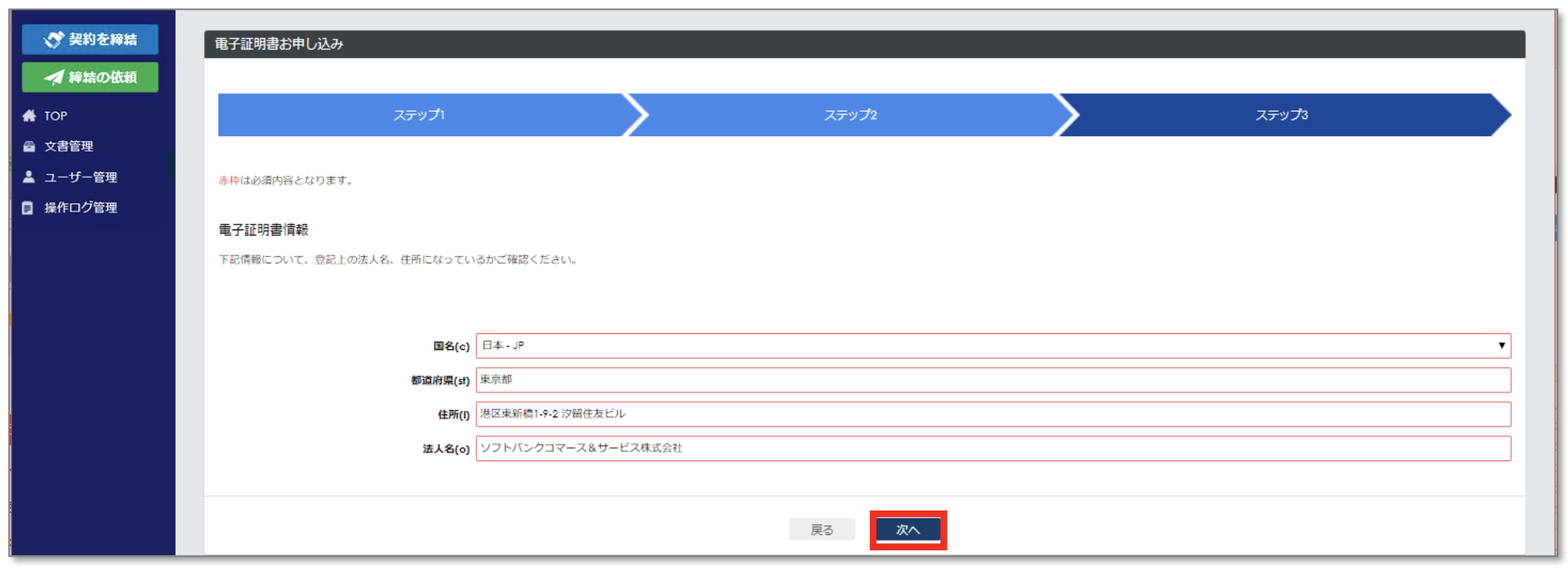Click the 文書管理 sidebar icon
This screenshot has height=569, width=1568.
pos(29,147)
